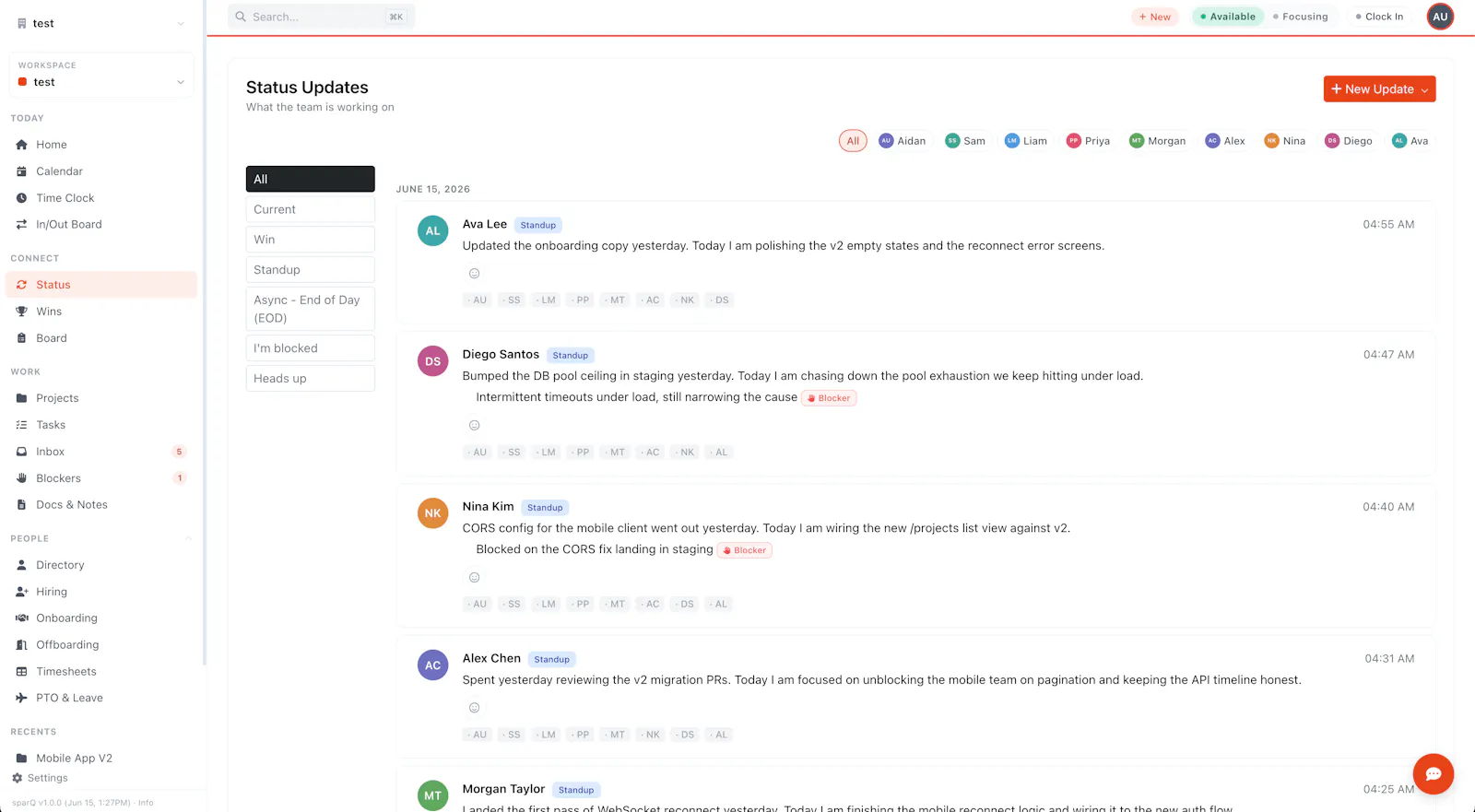
Task: Select the I'm blocked tab
Action: click(311, 348)
